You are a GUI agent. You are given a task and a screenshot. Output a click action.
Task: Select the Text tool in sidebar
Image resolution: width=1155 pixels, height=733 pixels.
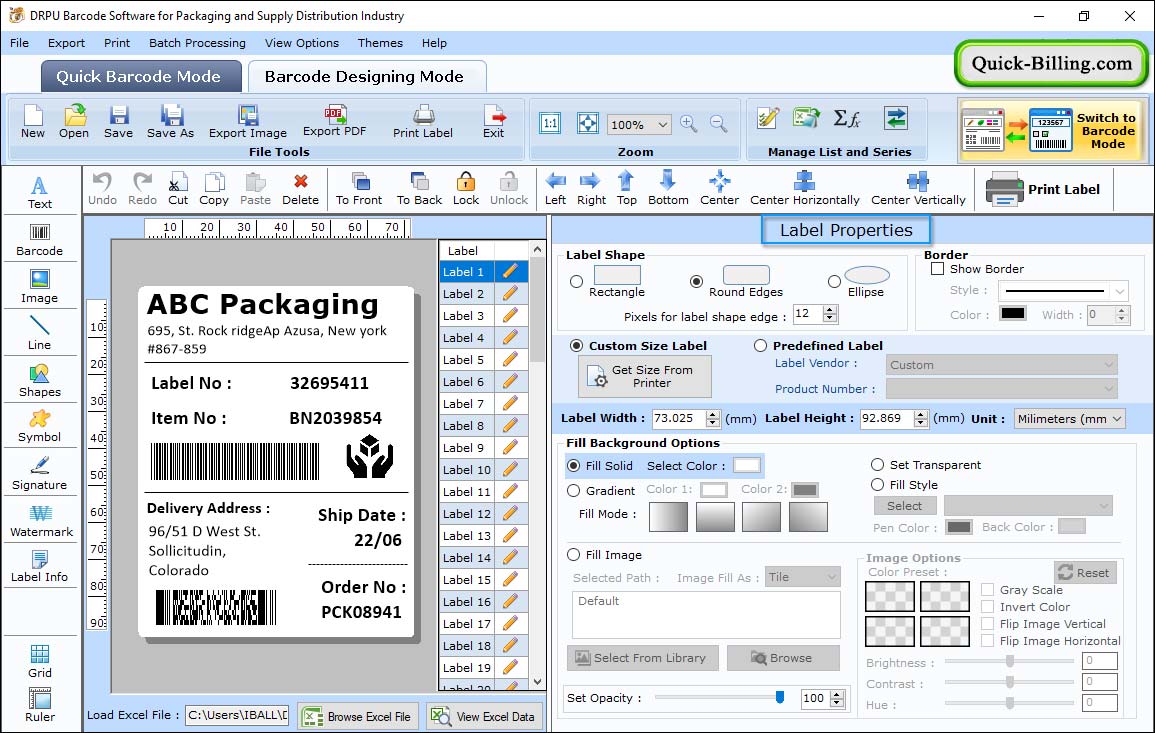pyautogui.click(x=40, y=192)
